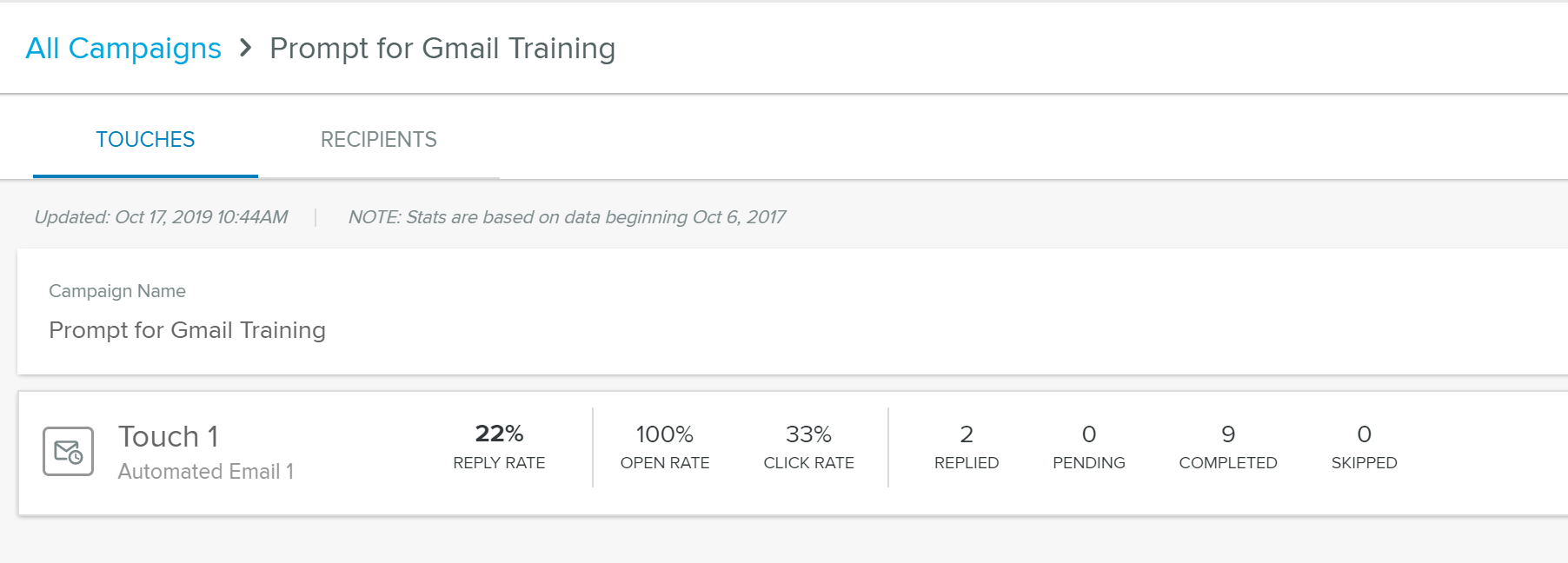1568x563 pixels.
Task: Open the Touch 1 title
Action: (169, 436)
